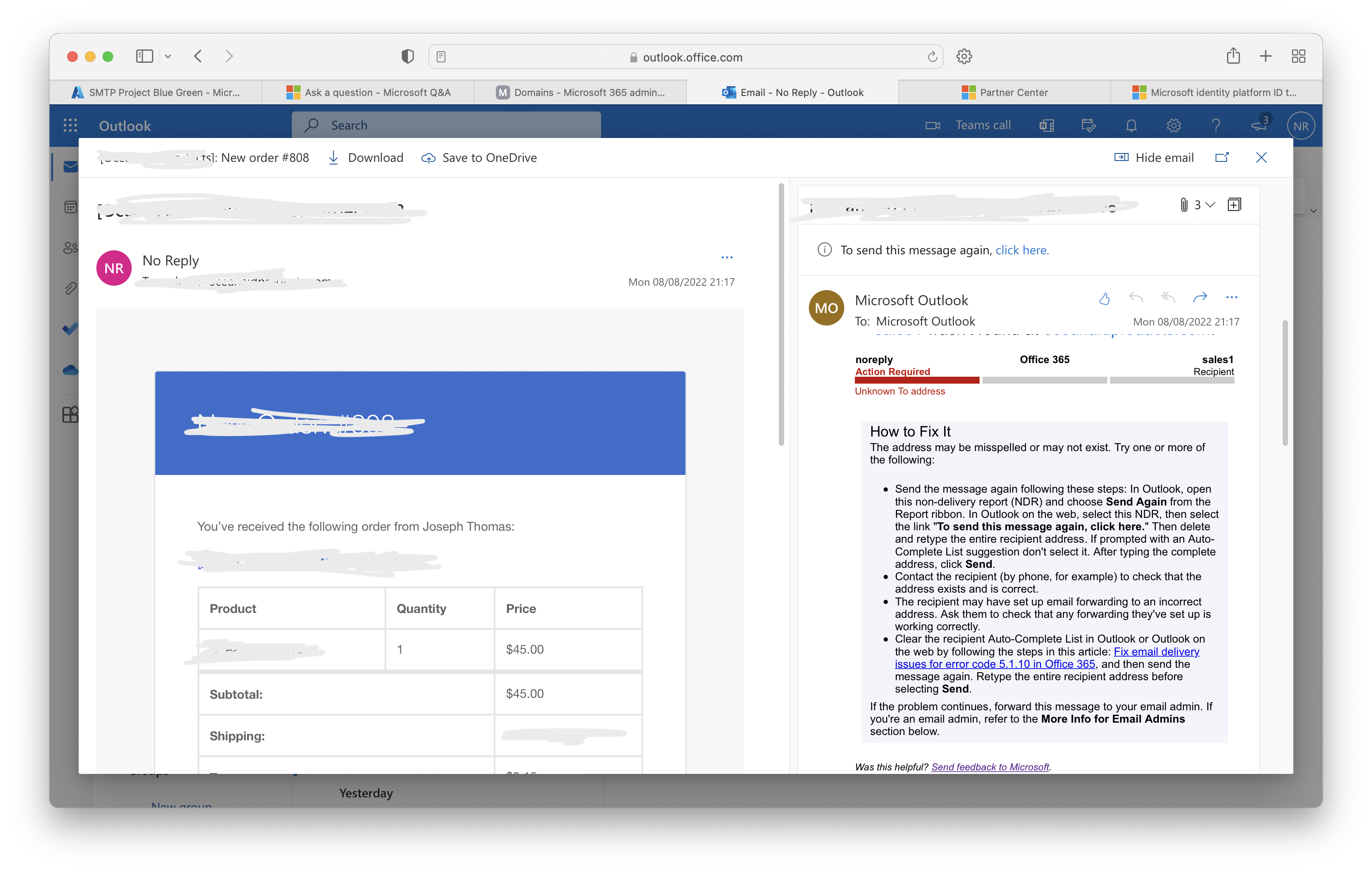
Task: Open Send feedback to Microsoft link
Action: tap(990, 767)
